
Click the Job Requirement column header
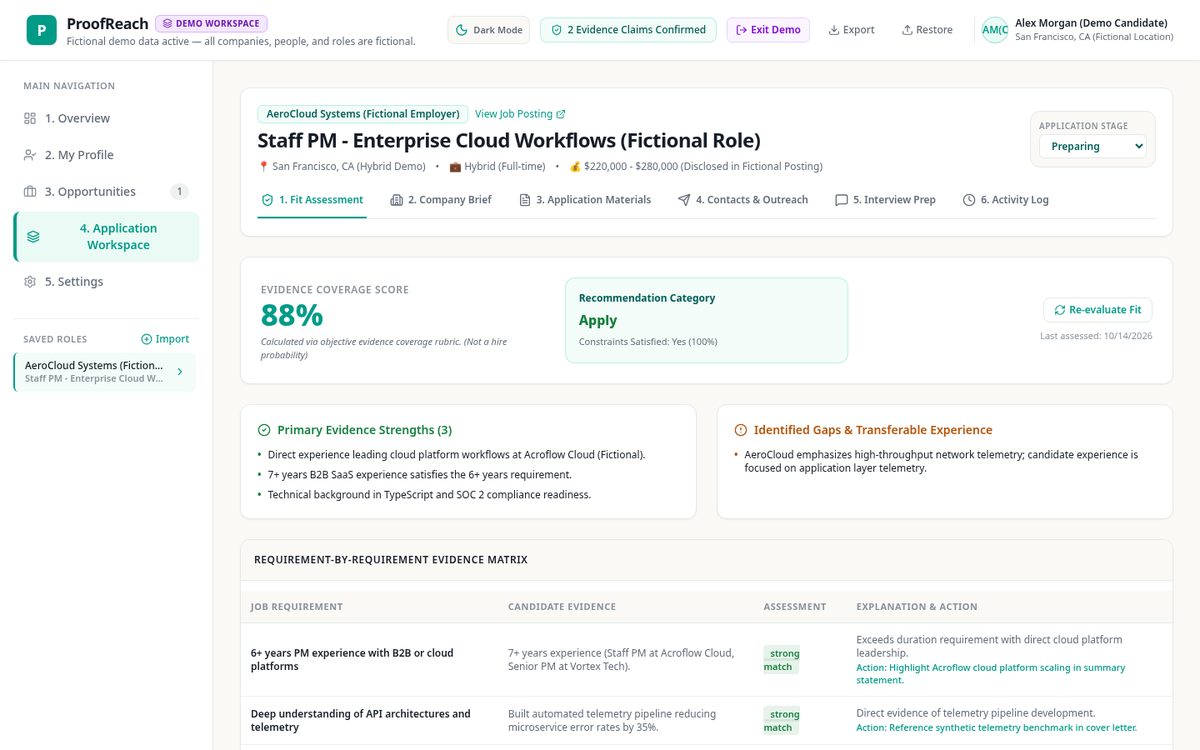(x=297, y=607)
